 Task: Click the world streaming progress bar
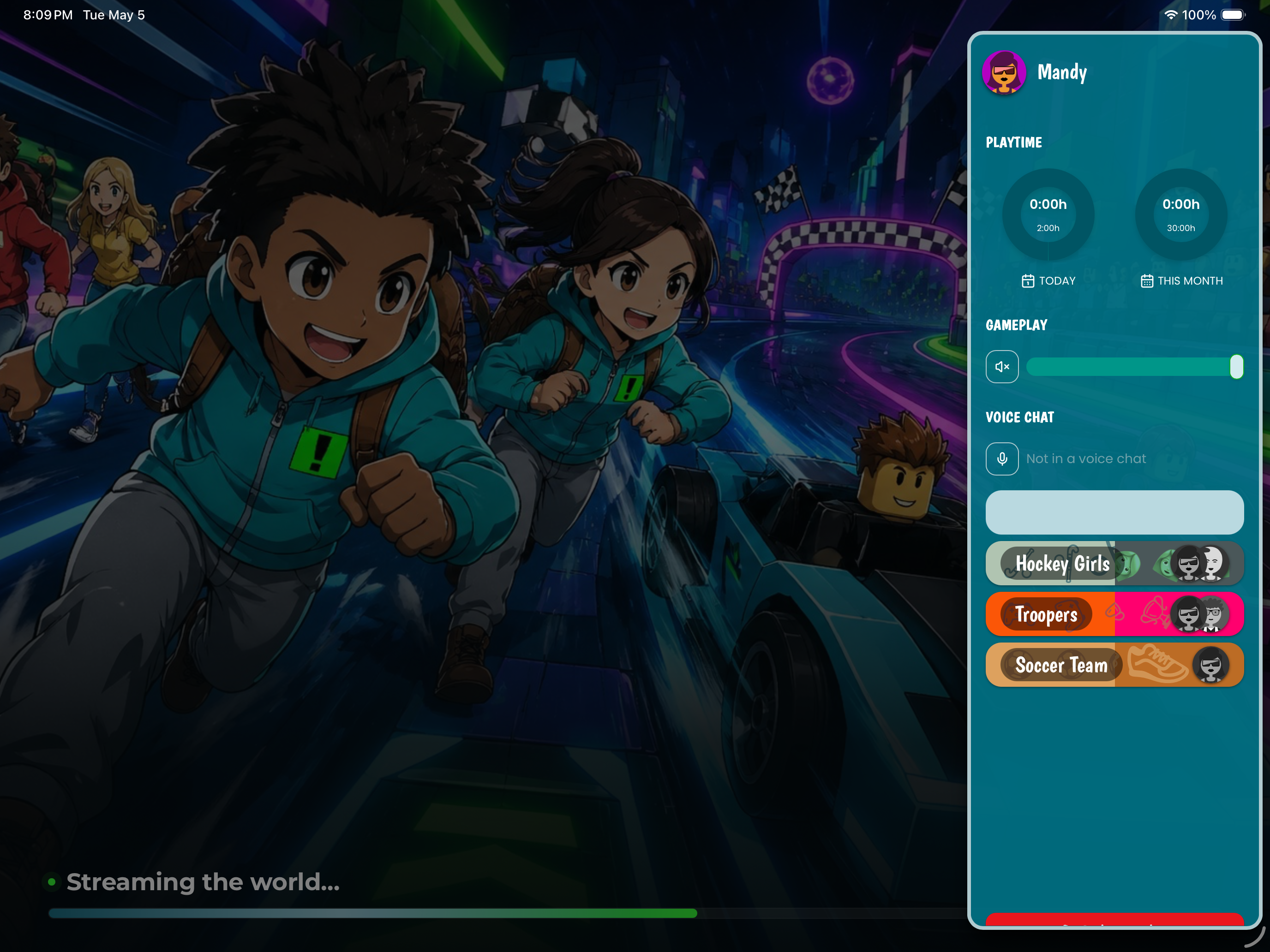[x=508, y=913]
